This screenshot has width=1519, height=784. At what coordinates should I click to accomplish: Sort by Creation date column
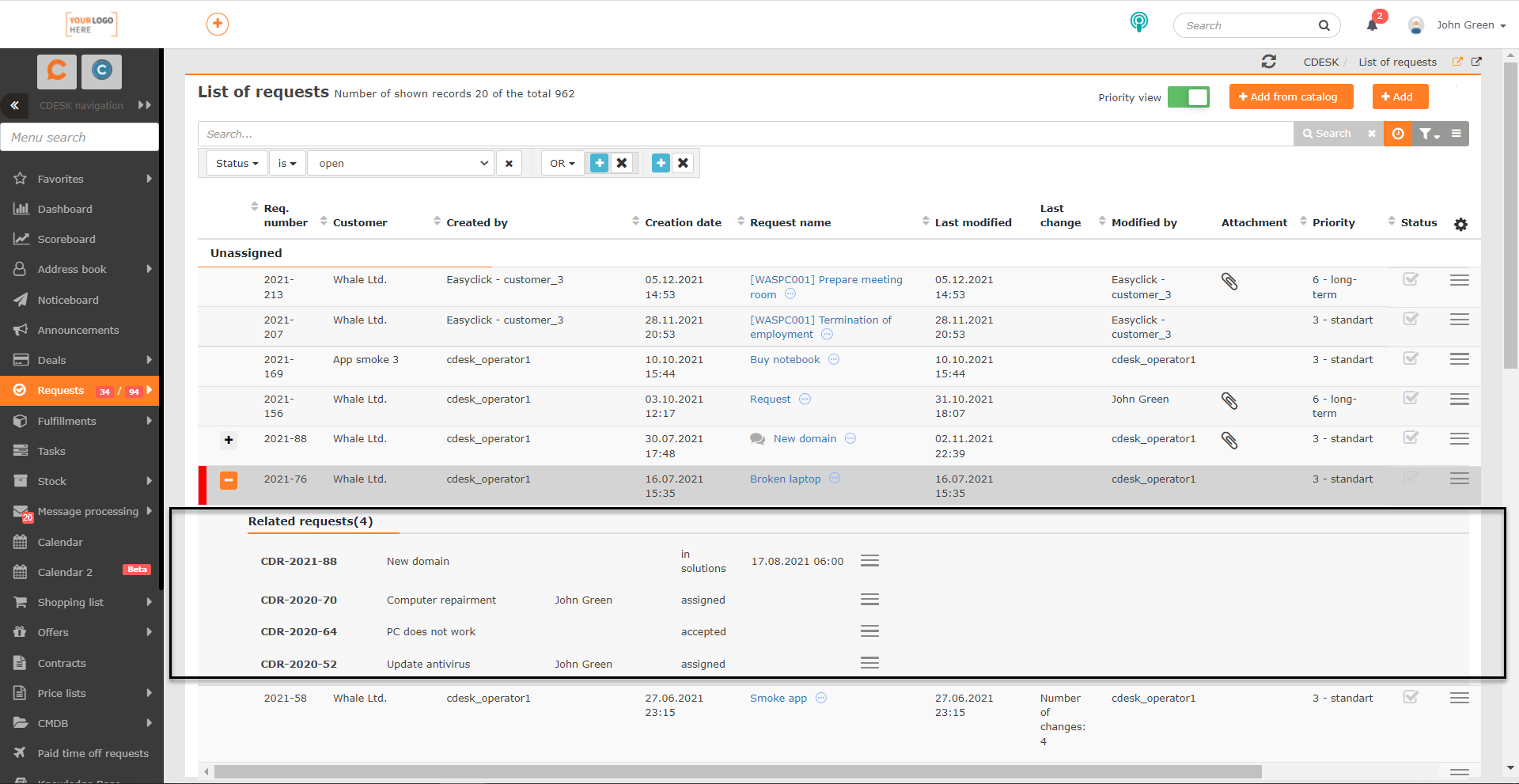[x=683, y=222]
